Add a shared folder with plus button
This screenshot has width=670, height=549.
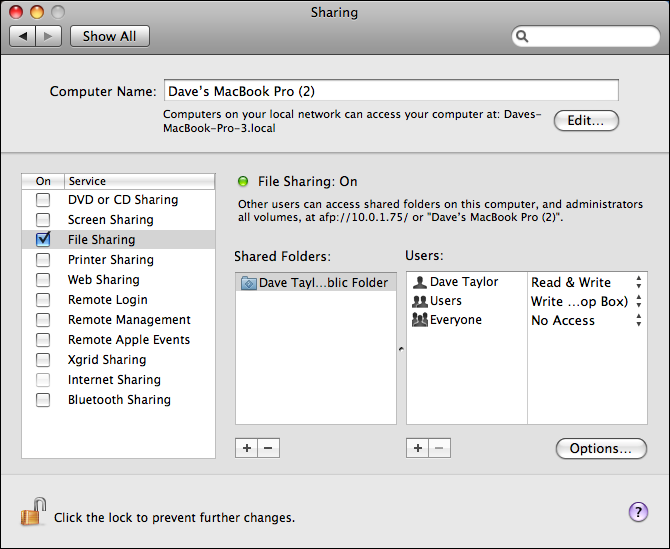[247, 448]
